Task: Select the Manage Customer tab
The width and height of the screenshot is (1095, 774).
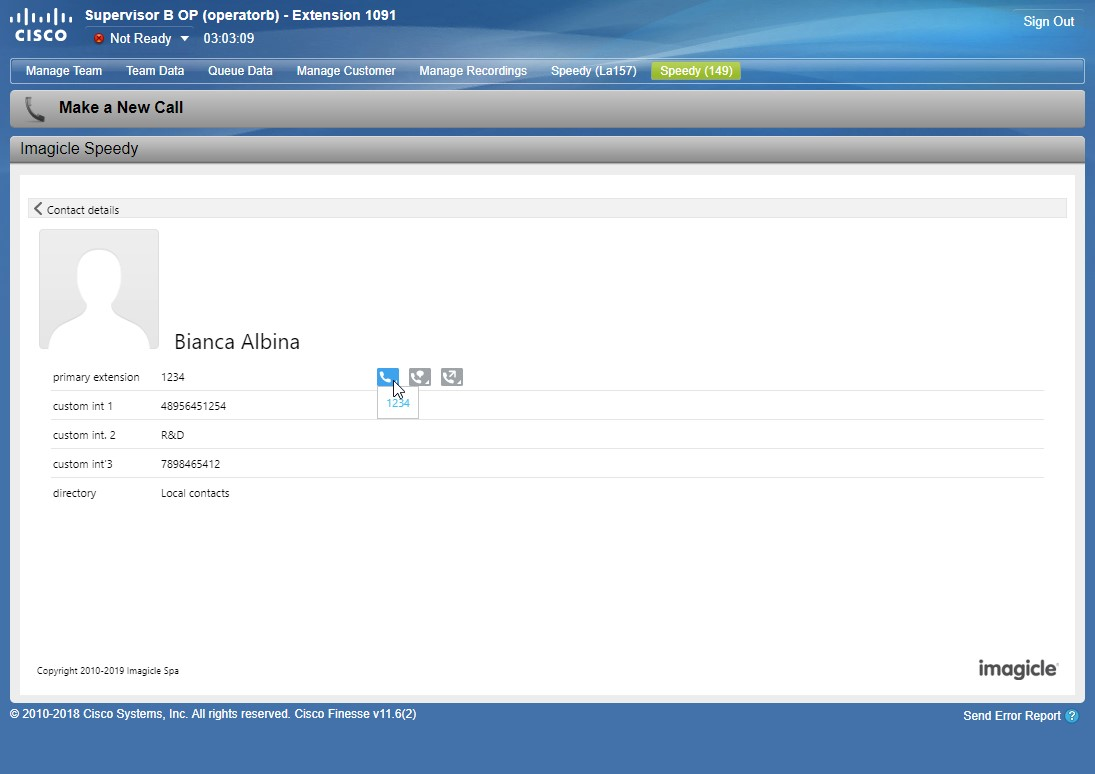Action: coord(346,71)
